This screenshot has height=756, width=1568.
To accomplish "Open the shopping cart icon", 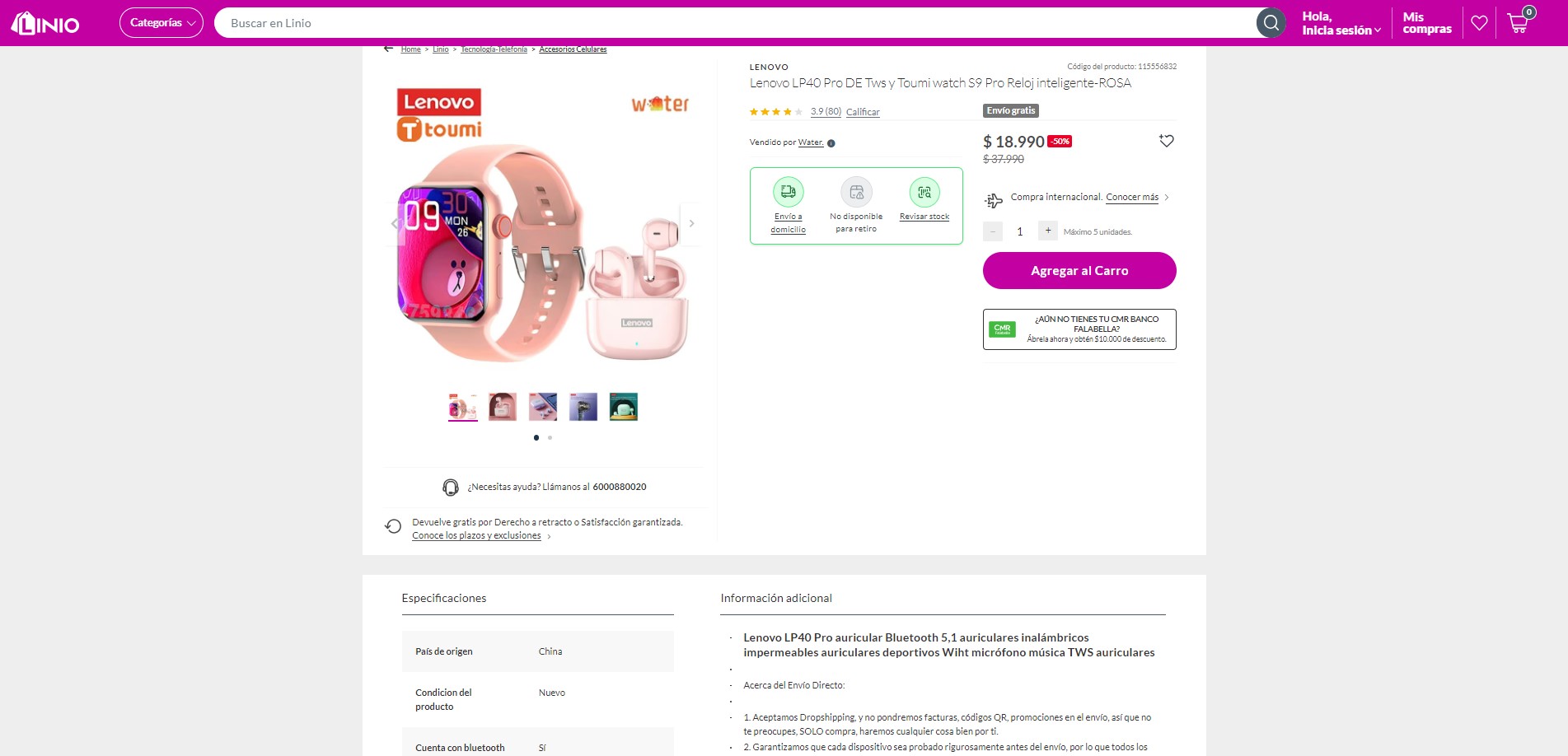I will (x=1516, y=22).
